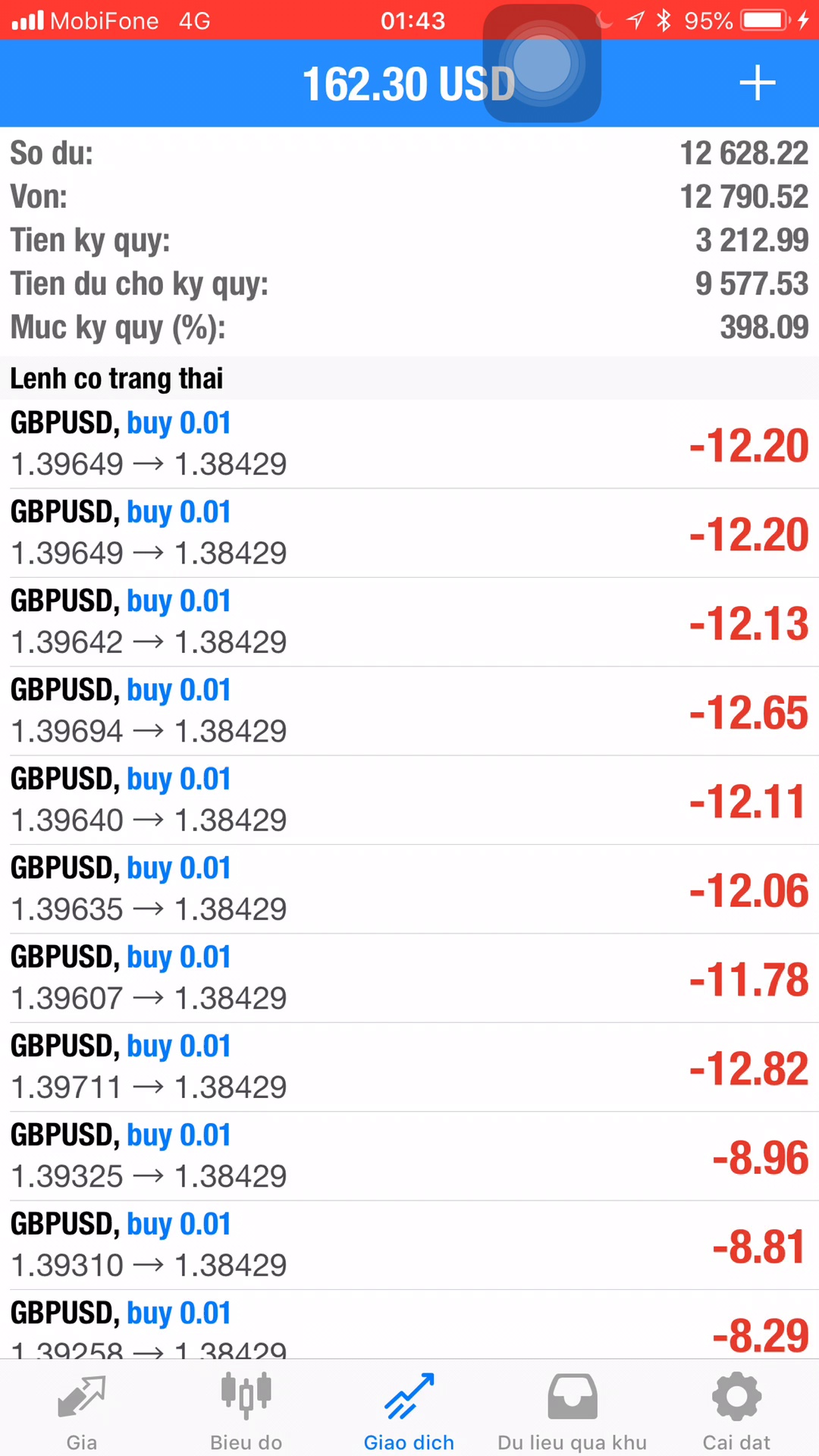Open the GBPUSD position opened at 1.39694
819x1456 pixels.
point(409,711)
